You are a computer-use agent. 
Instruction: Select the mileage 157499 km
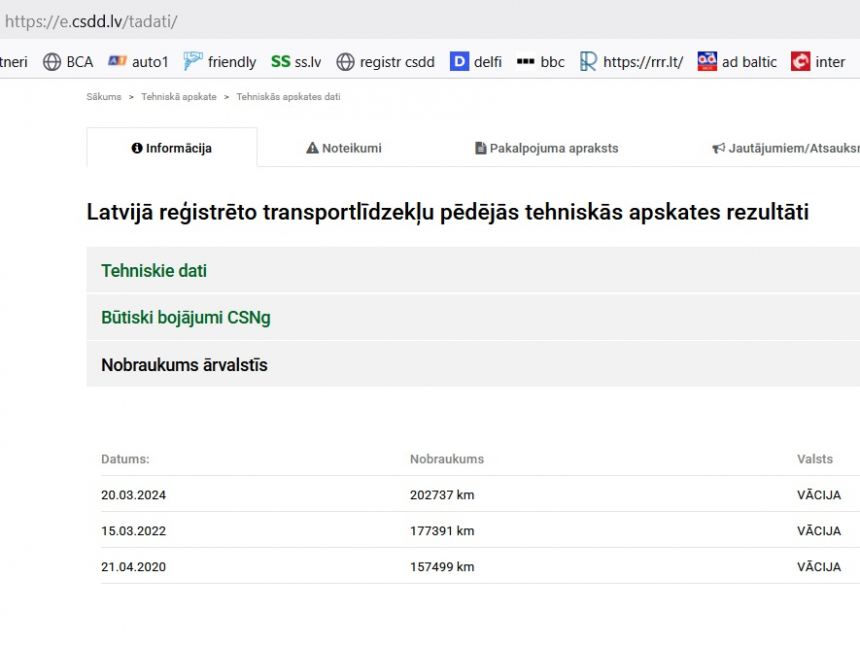pyautogui.click(x=442, y=566)
